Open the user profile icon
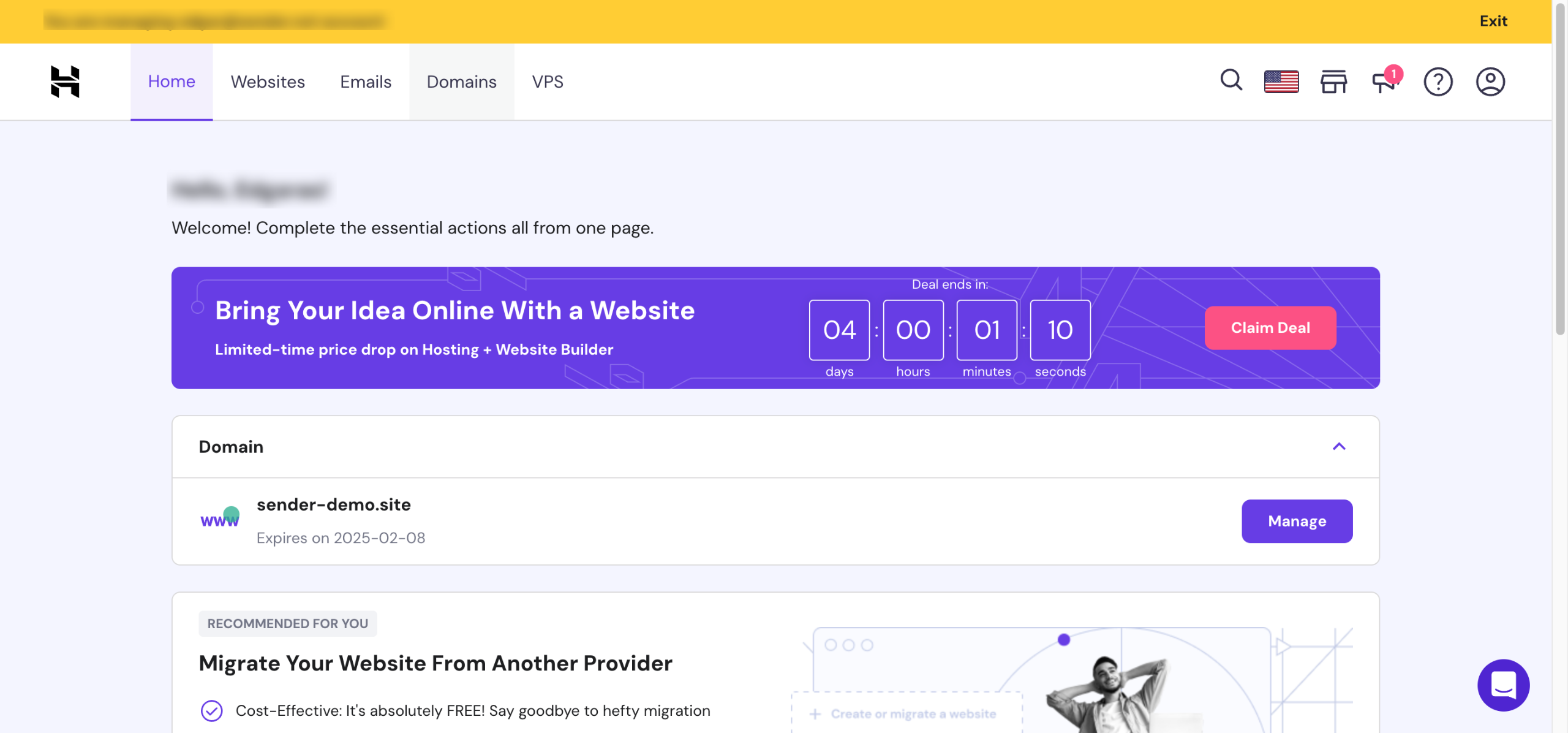1568x733 pixels. (x=1490, y=82)
